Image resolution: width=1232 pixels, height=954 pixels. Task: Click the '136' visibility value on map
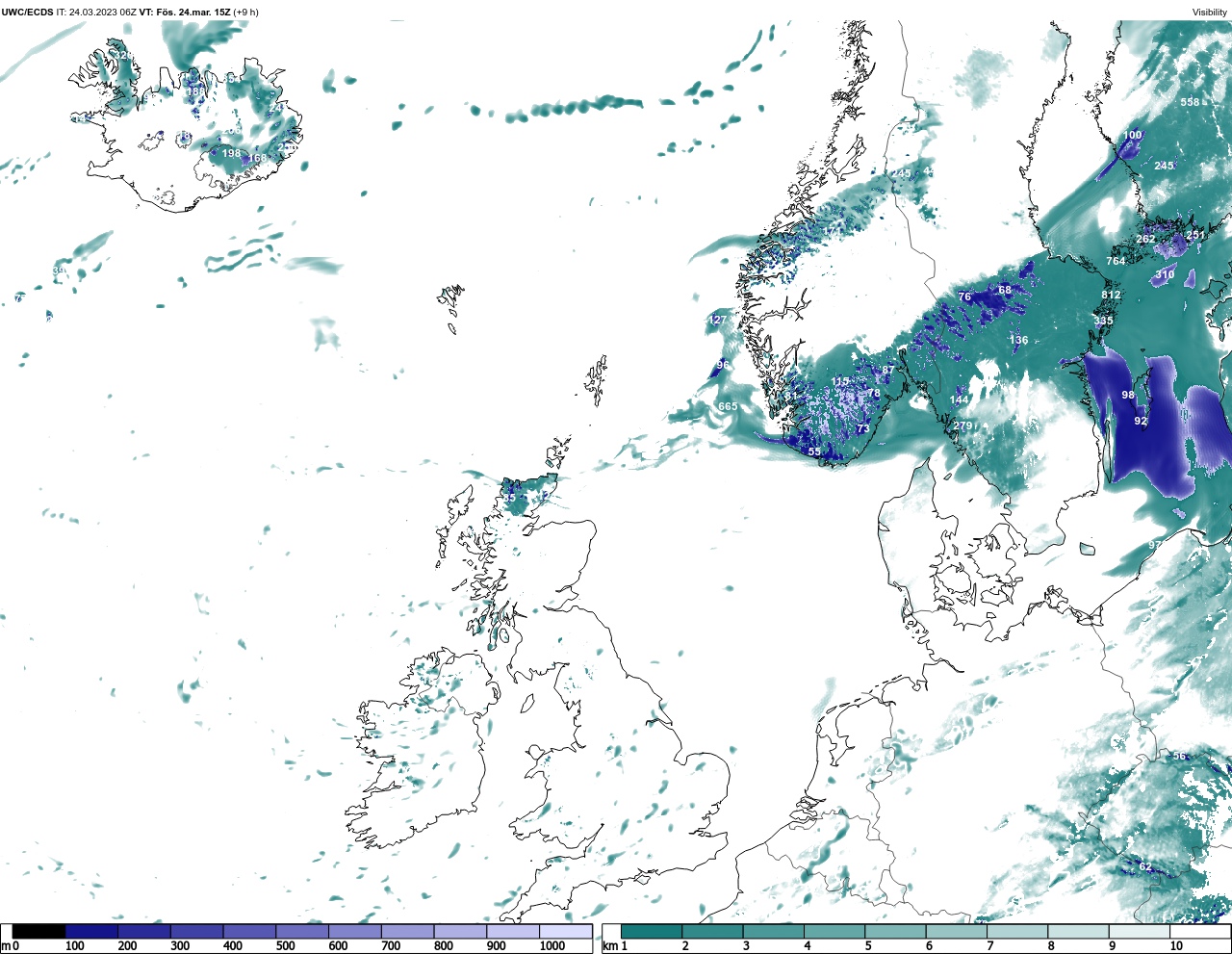pyautogui.click(x=1018, y=340)
